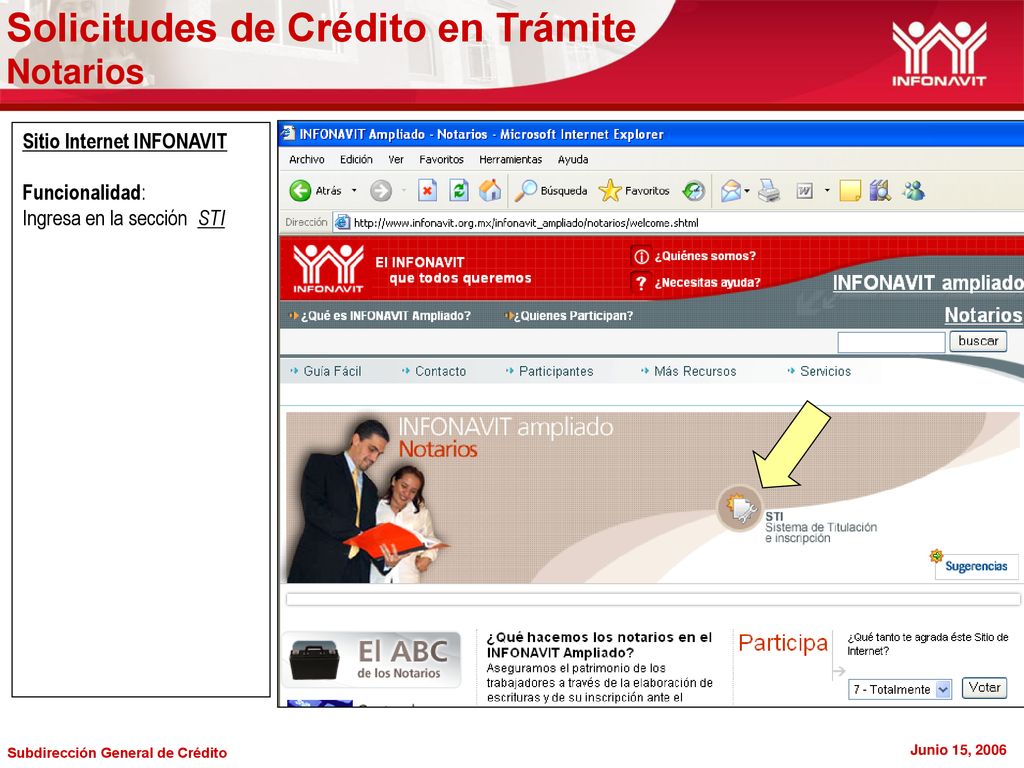Click the Dirección address bar URL

point(526,223)
